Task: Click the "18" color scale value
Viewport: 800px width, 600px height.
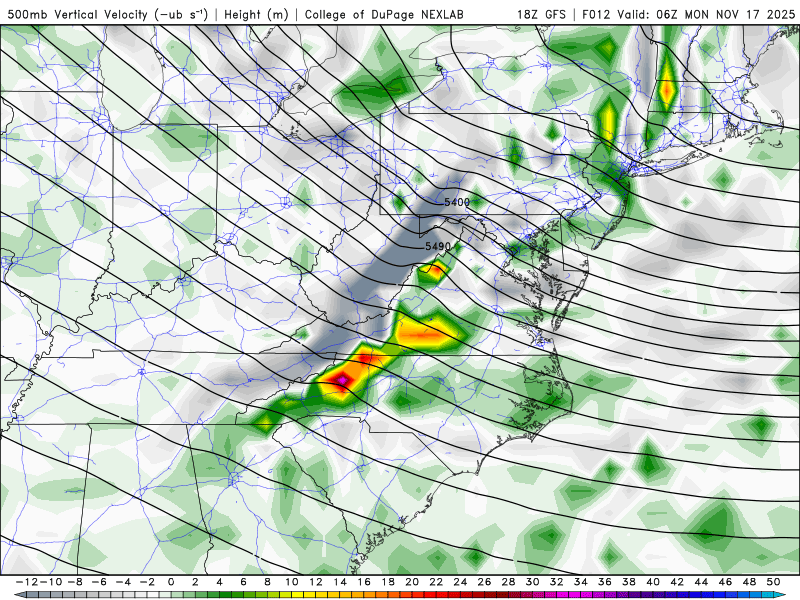Action: pos(388,582)
